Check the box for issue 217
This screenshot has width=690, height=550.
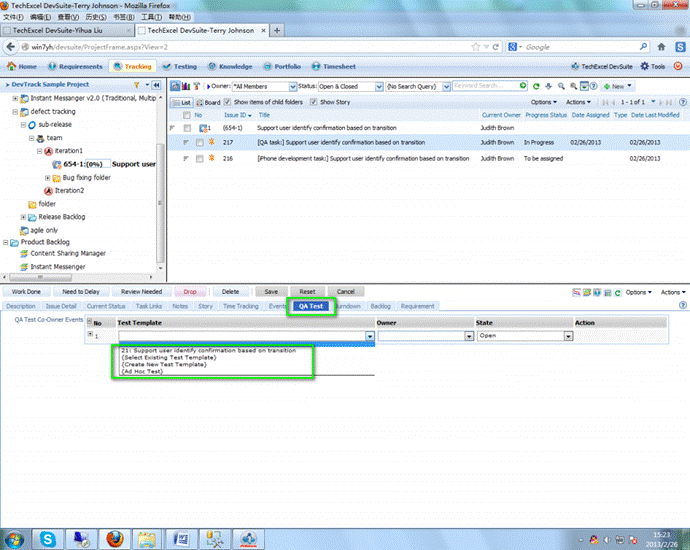point(200,143)
